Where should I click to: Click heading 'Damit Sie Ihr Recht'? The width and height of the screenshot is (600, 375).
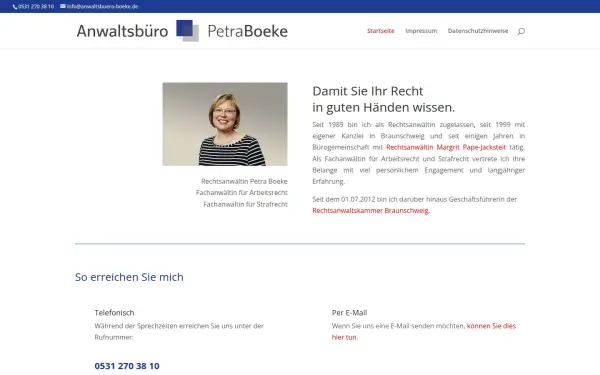tap(368, 91)
